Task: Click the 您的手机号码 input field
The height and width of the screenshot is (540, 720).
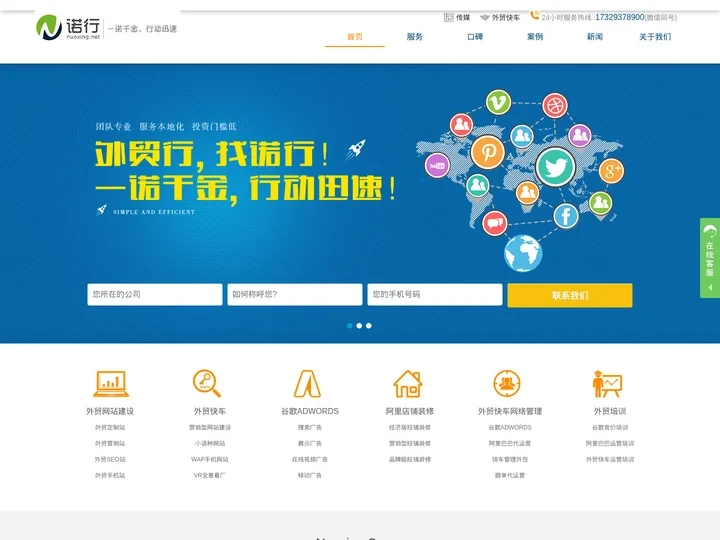Action: pos(435,294)
